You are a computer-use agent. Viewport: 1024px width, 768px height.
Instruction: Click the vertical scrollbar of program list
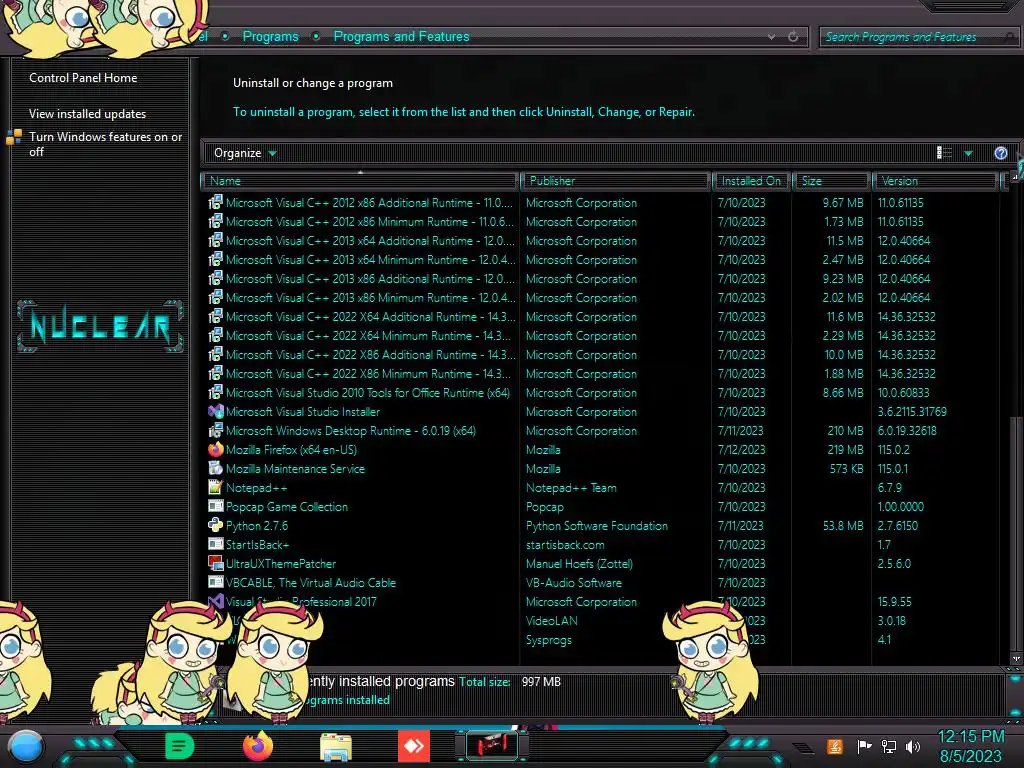pyautogui.click(x=1016, y=536)
